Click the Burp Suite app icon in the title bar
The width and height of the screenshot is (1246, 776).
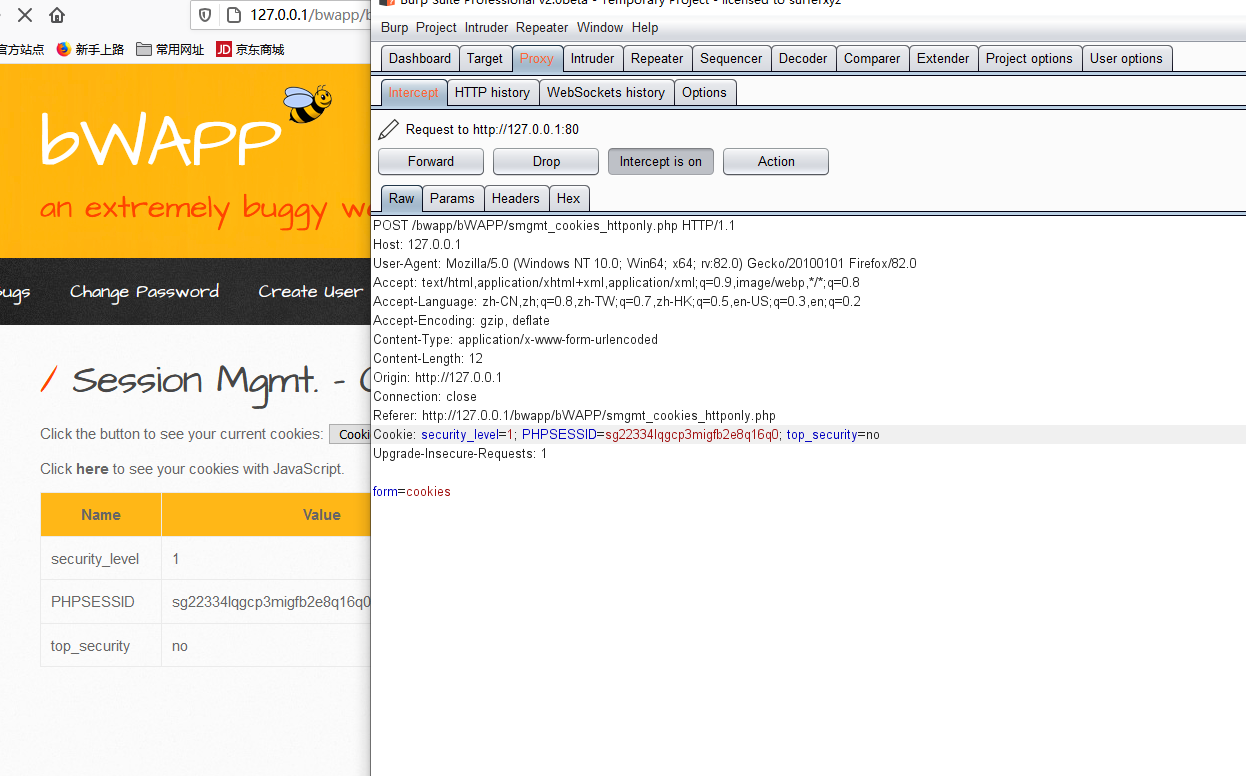(387, 3)
